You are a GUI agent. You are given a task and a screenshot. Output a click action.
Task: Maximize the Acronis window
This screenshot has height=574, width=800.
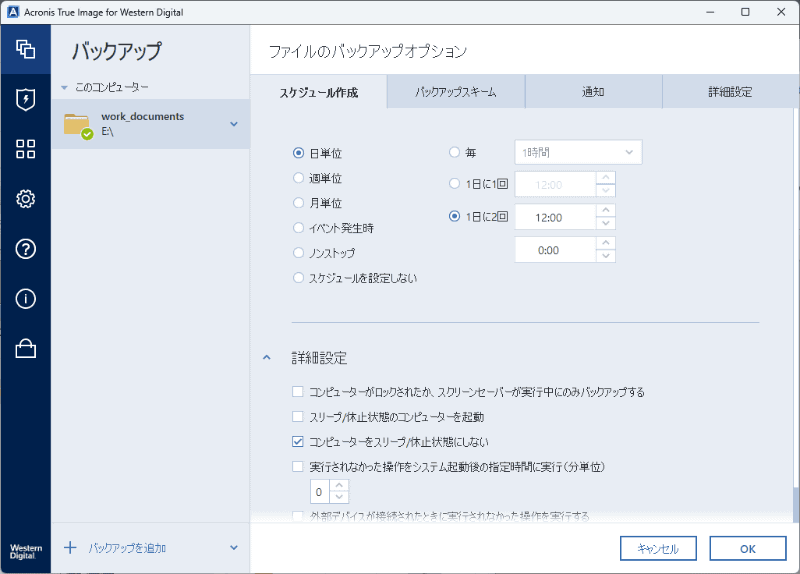pyautogui.click(x=745, y=12)
